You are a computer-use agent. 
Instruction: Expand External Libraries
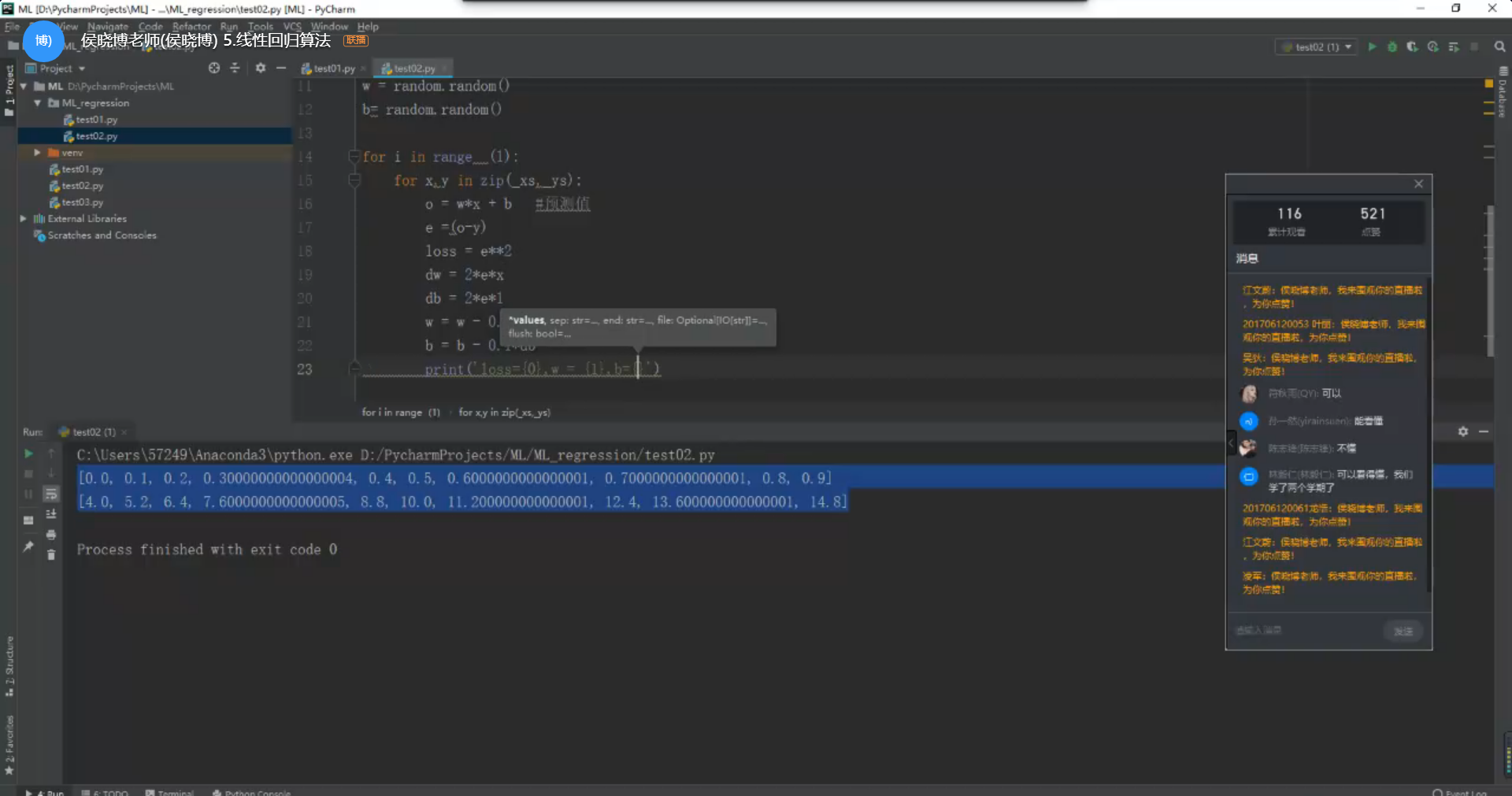click(x=24, y=219)
